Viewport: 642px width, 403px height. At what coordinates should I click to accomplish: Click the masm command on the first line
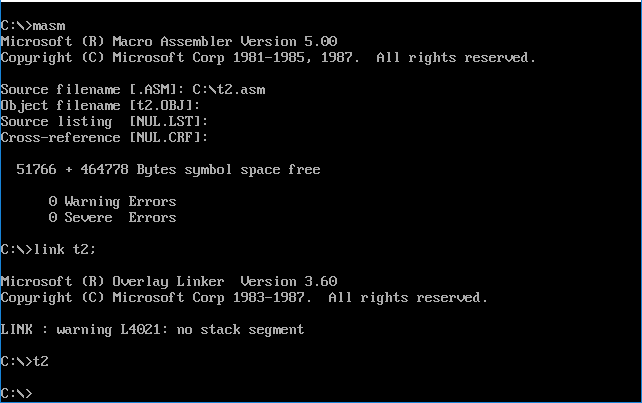tap(48, 25)
